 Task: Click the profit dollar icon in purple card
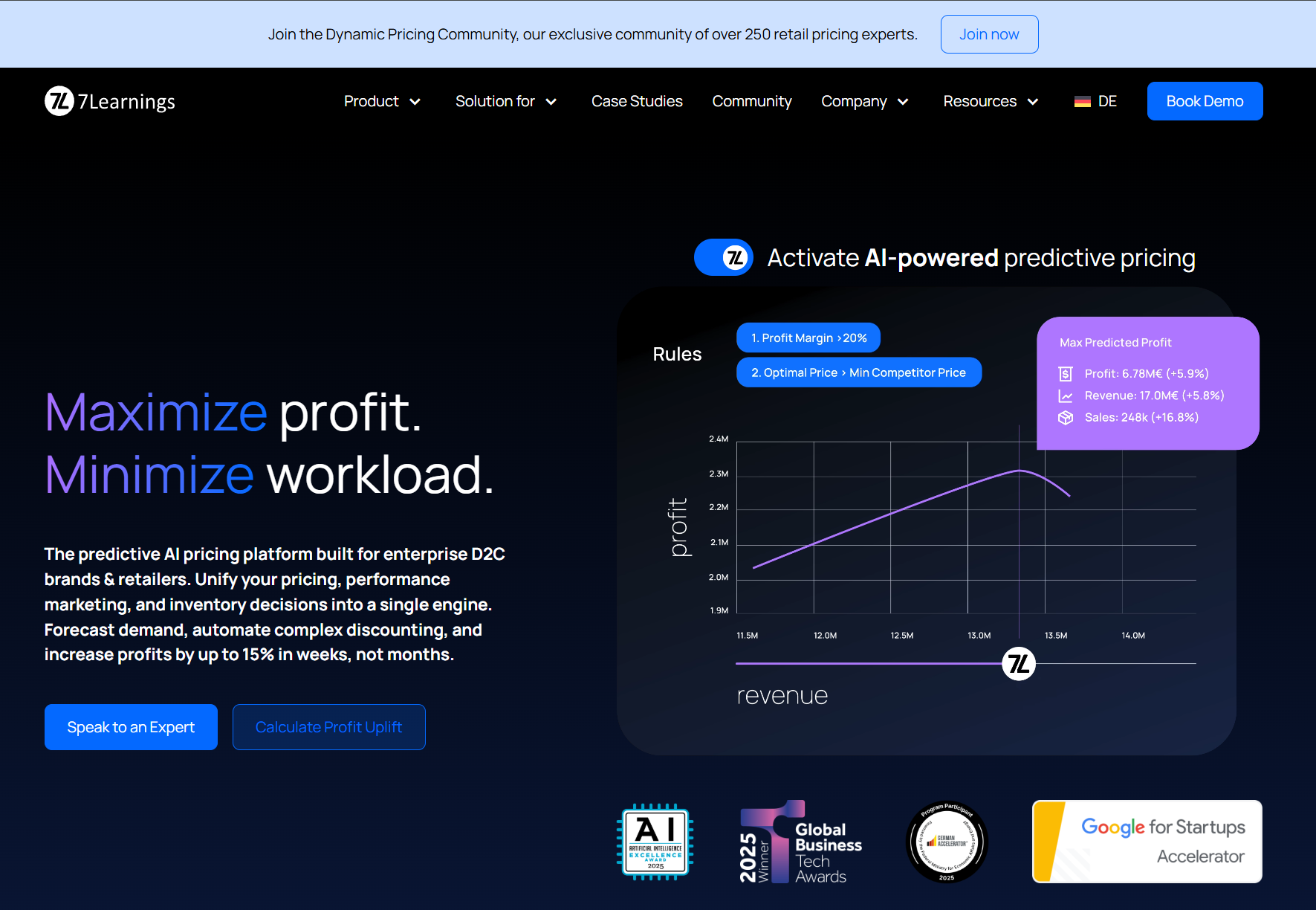(1066, 374)
